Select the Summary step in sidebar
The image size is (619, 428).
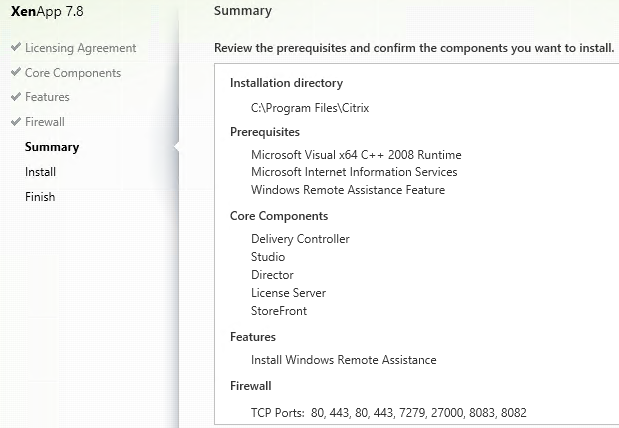click(52, 147)
